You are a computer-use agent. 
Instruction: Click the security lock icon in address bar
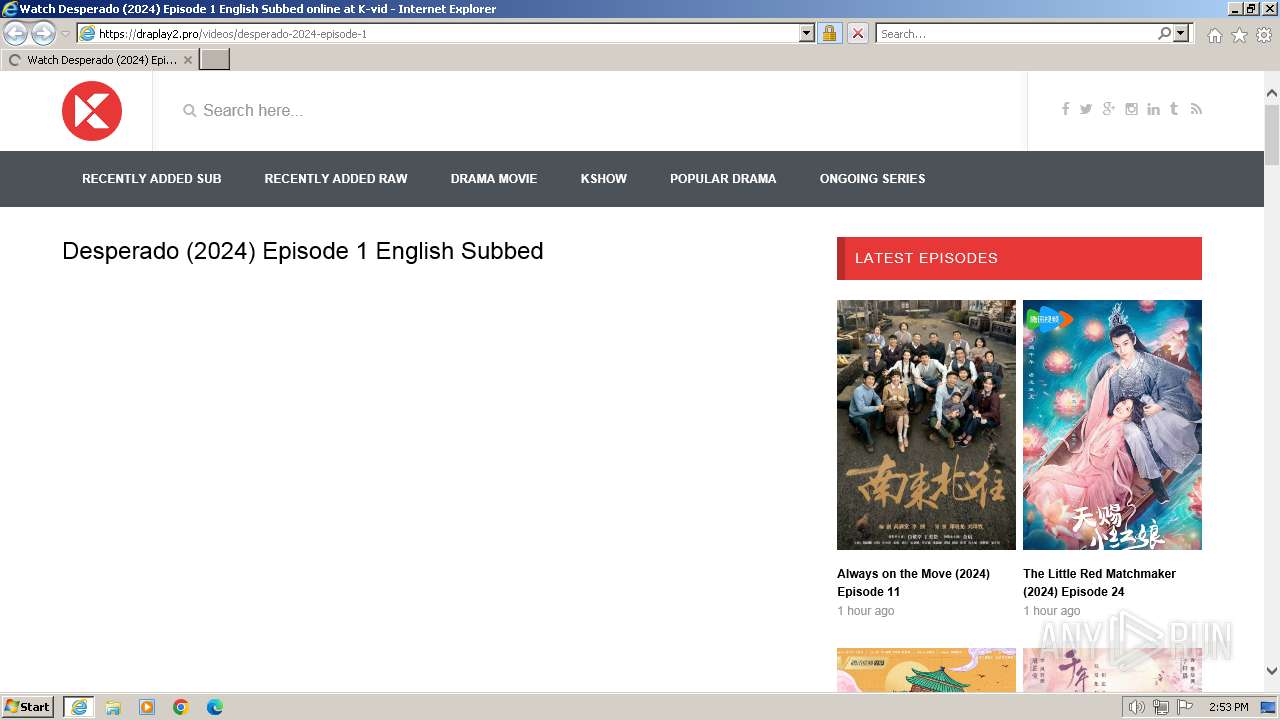click(x=829, y=34)
